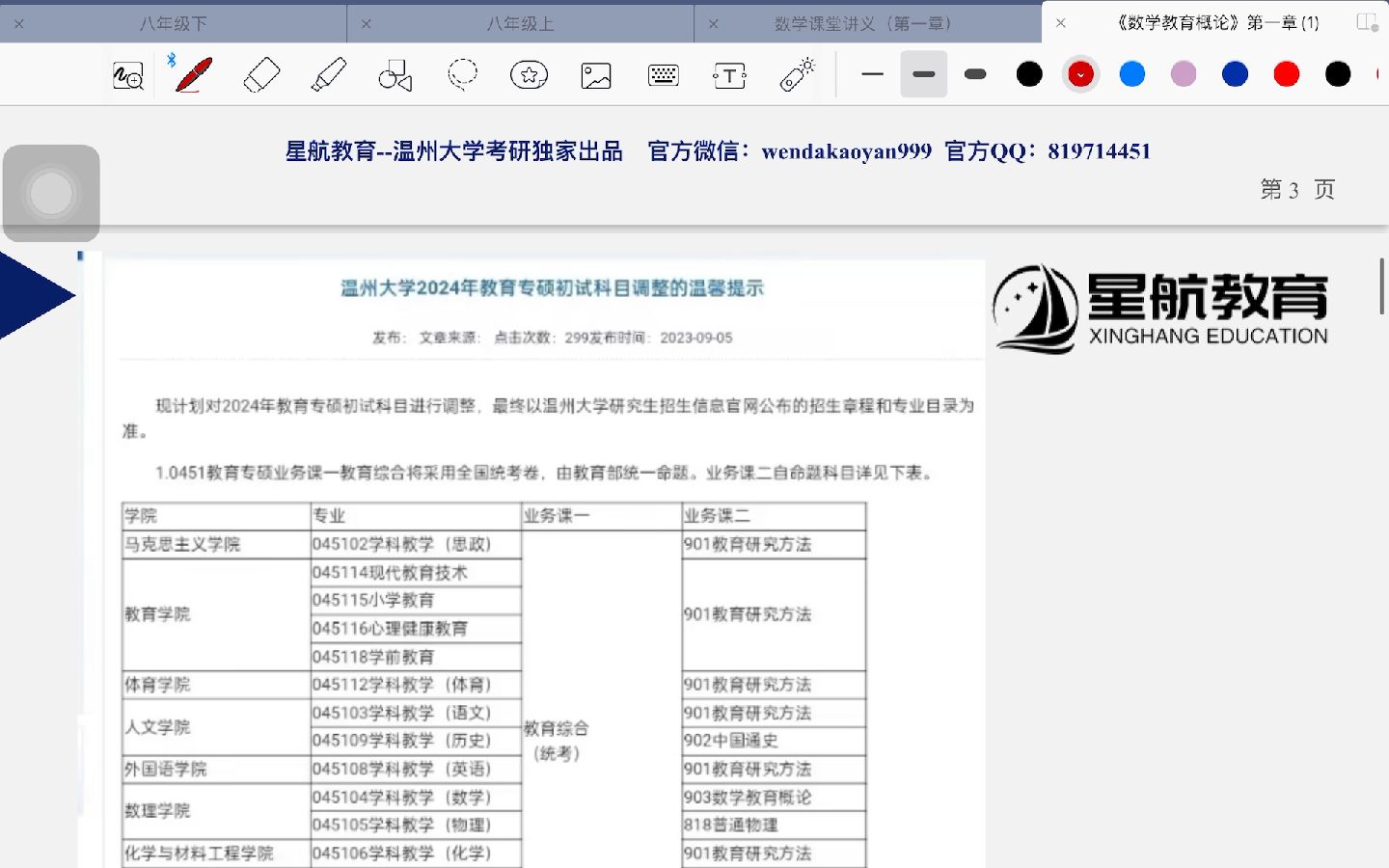Click cell 045109学科教学（历史）
1389x868 pixels.
coord(416,741)
